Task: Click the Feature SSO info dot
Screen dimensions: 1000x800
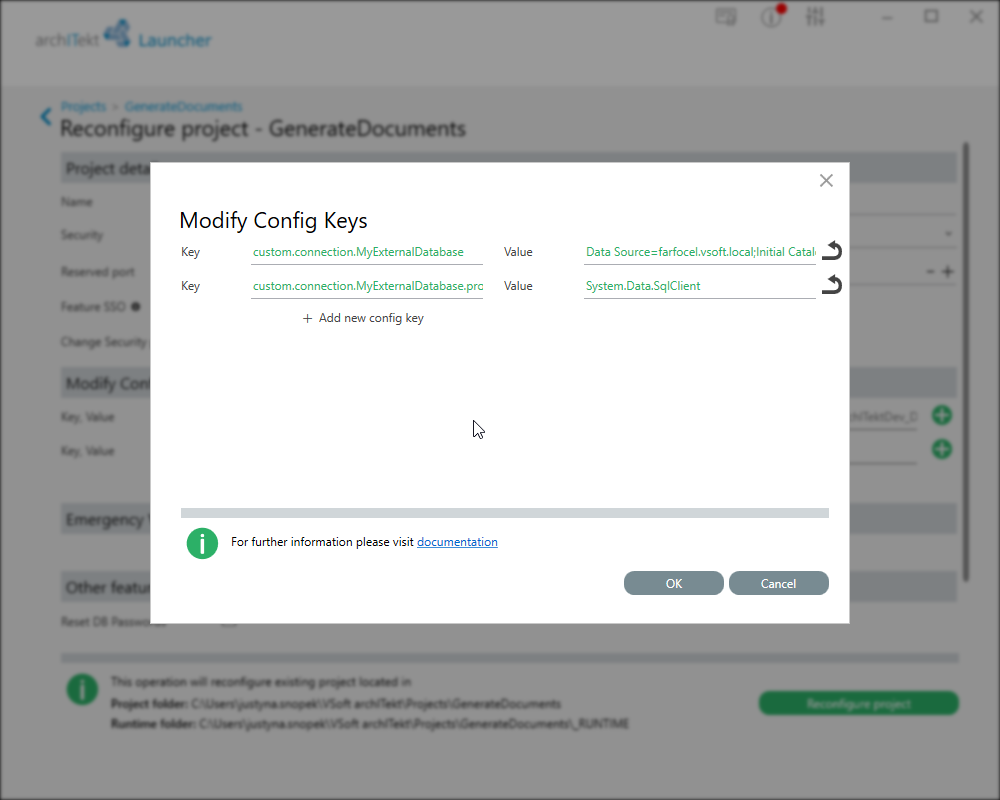Action: [135, 307]
